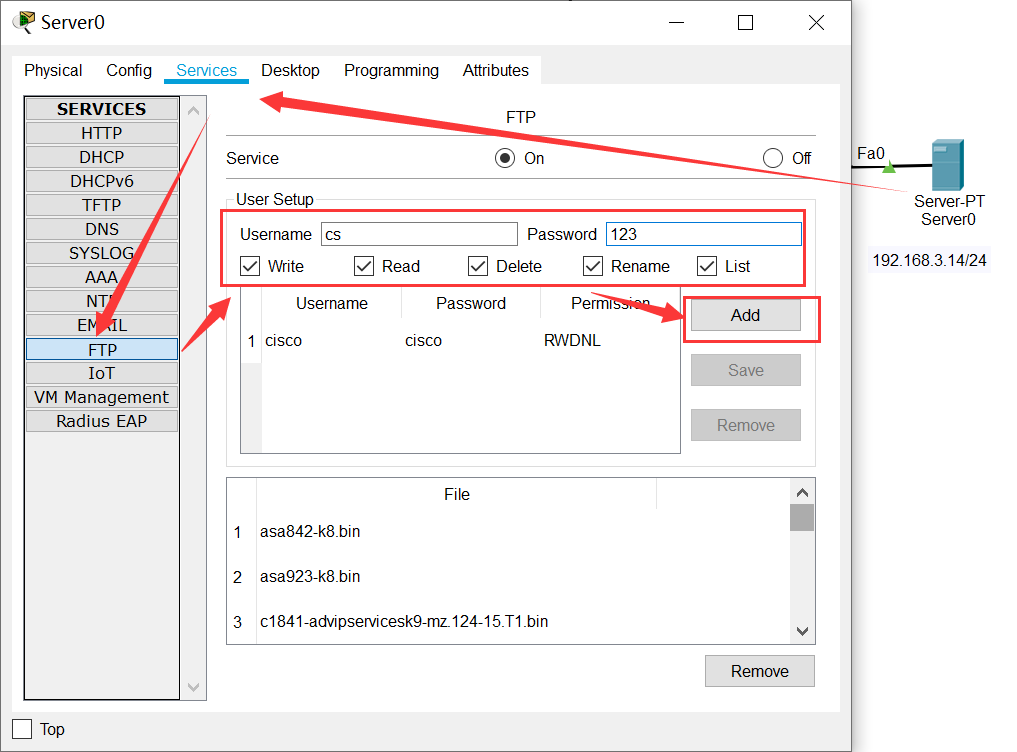Click Remove beside the user table

pyautogui.click(x=745, y=425)
